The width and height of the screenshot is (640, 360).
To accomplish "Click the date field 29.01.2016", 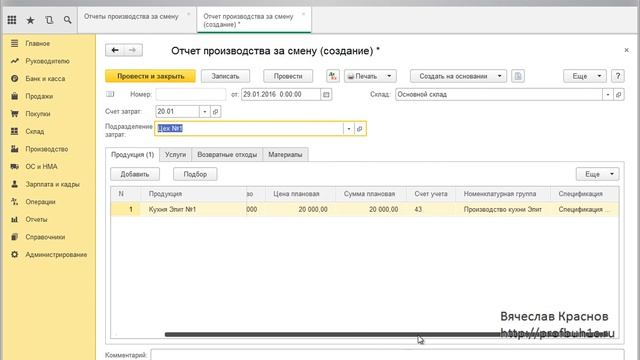I will point(281,95).
